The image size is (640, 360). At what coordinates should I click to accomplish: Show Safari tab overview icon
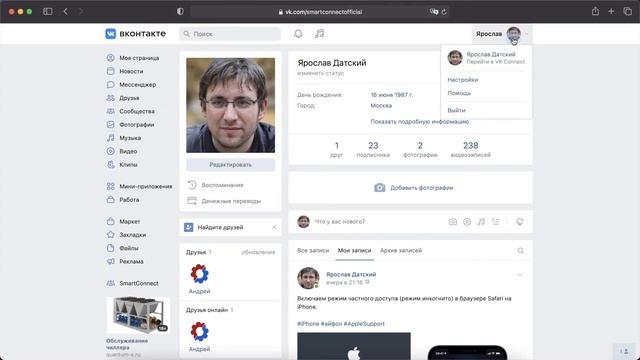[x=627, y=11]
